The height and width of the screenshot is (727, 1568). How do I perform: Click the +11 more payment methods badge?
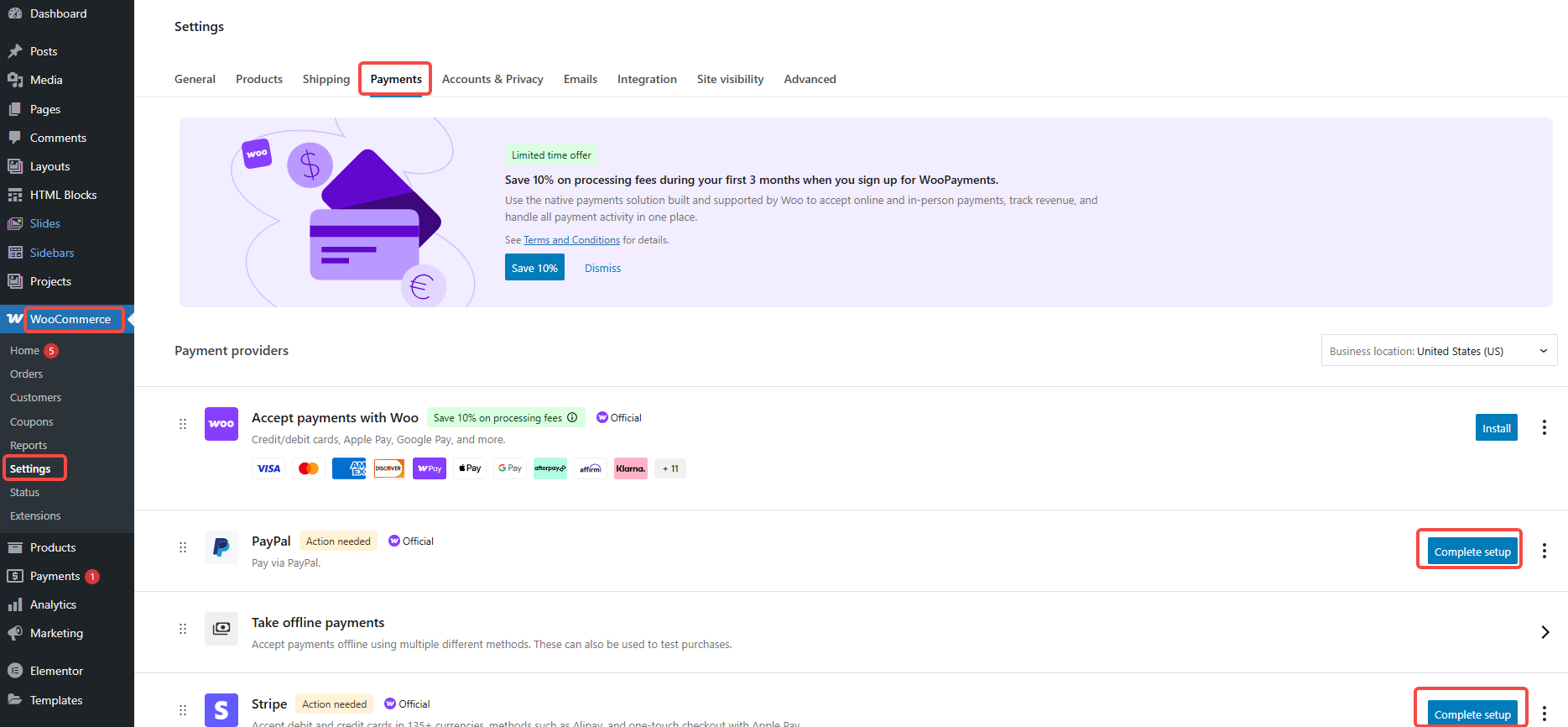point(670,468)
